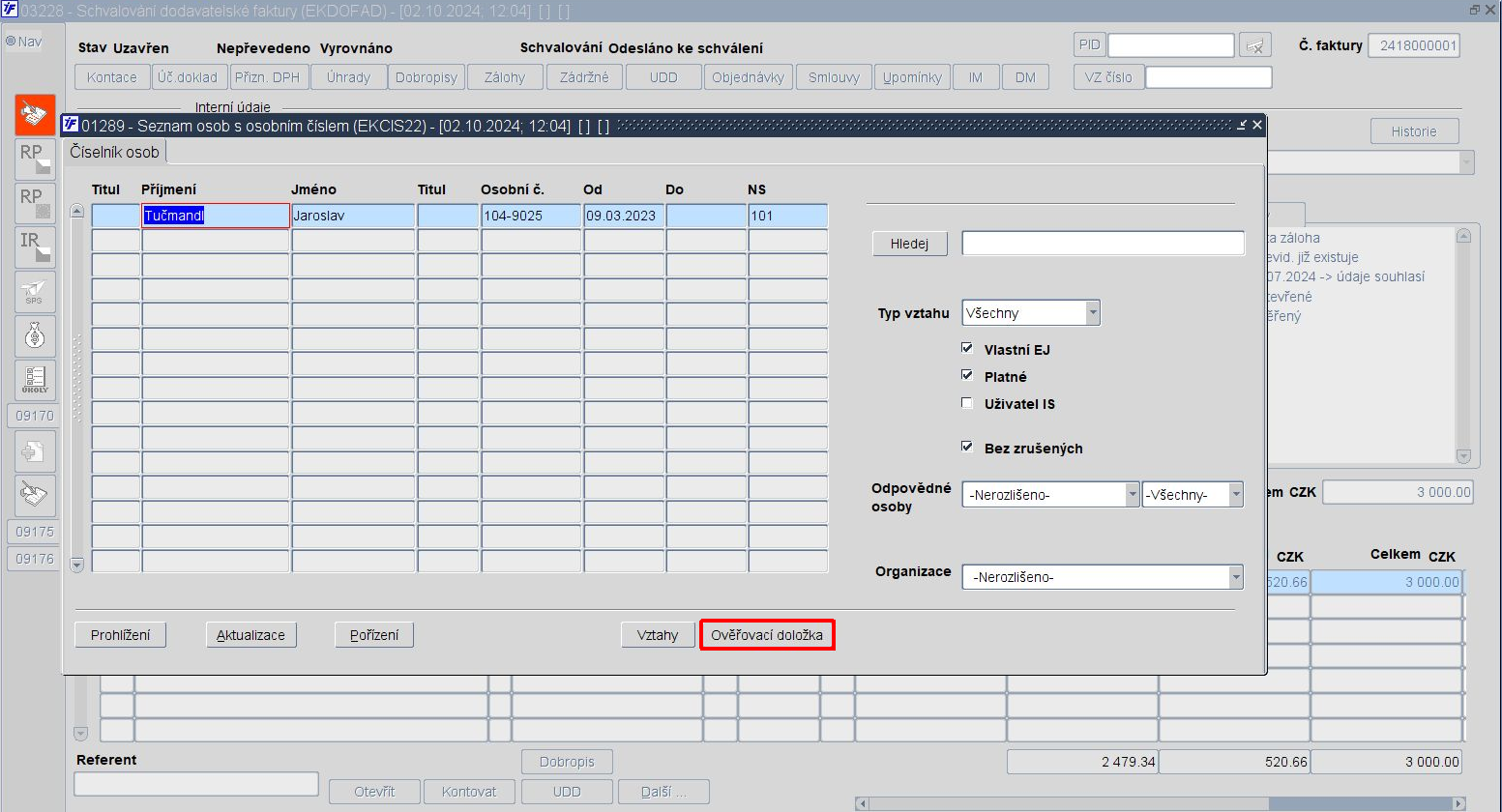The image size is (1502, 812).
Task: Click the Historie button
Action: pos(1414,131)
